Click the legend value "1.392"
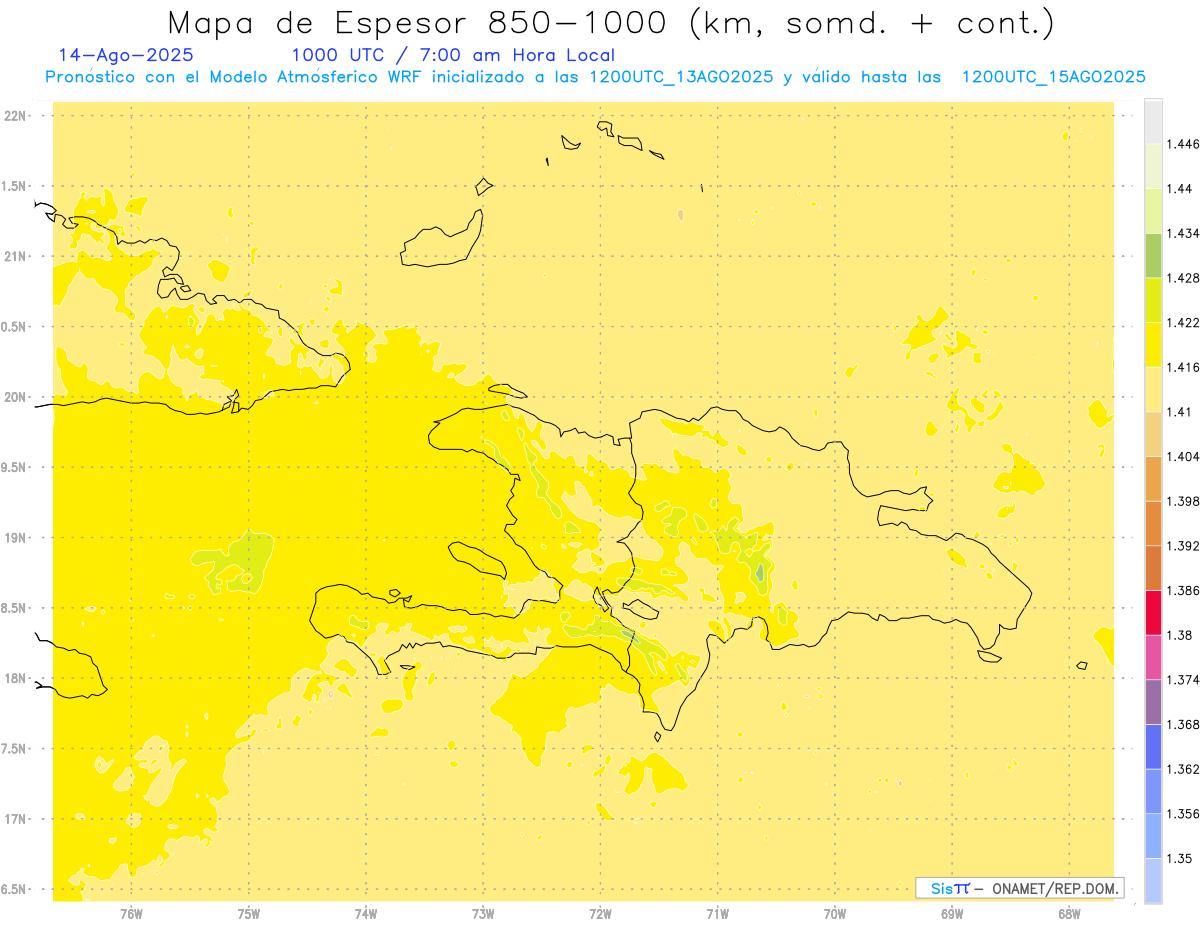Screen dimensions: 1200x927 (1183, 546)
